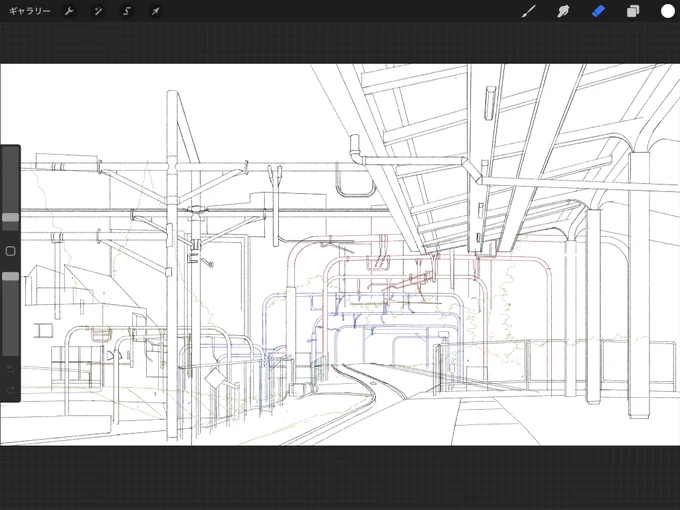Open the ギャラリー gallery view
680x510 pixels.
click(29, 11)
